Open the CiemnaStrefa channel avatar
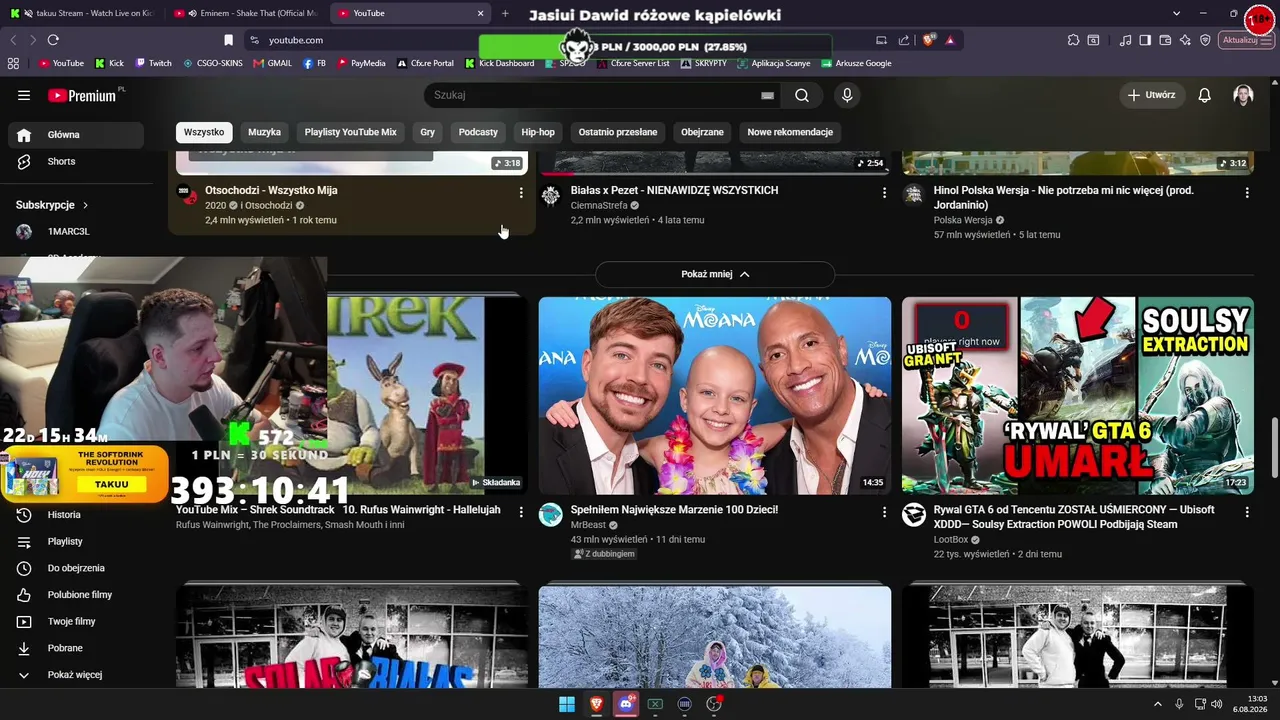 tap(551, 195)
